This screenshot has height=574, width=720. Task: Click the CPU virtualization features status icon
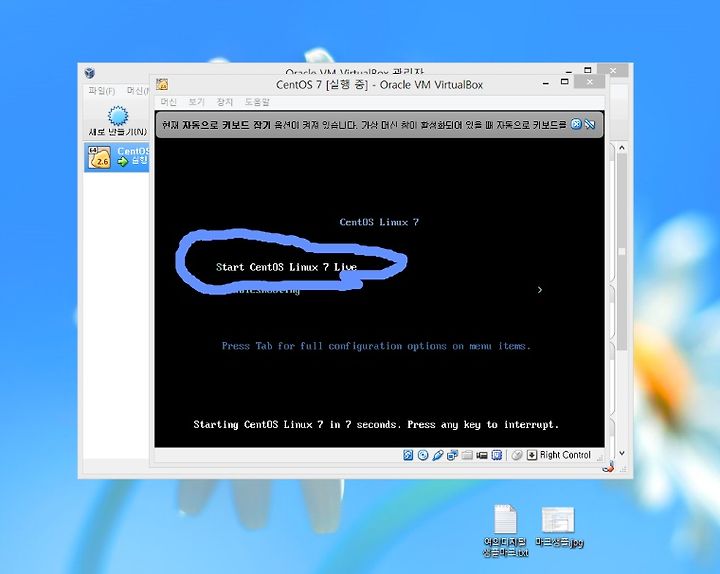[x=496, y=455]
